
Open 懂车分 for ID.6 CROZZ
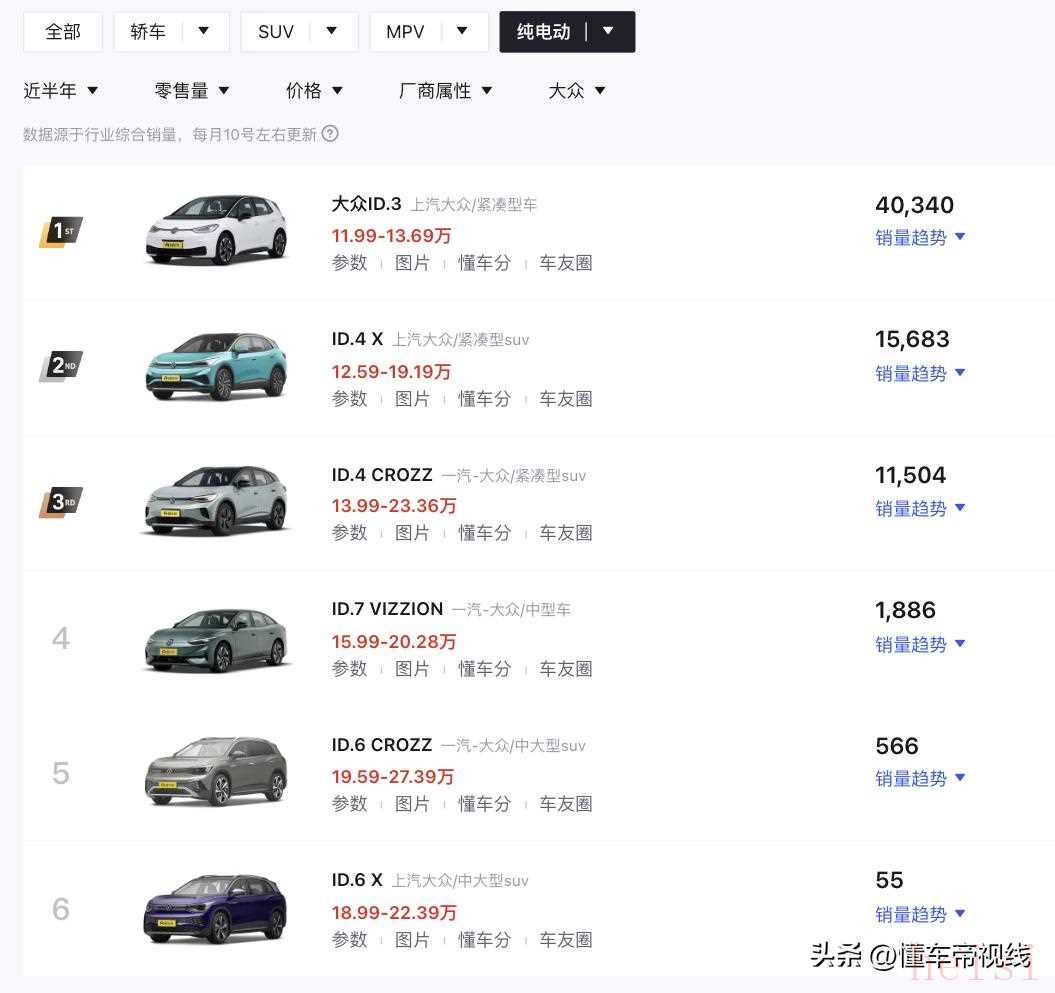pyautogui.click(x=484, y=804)
